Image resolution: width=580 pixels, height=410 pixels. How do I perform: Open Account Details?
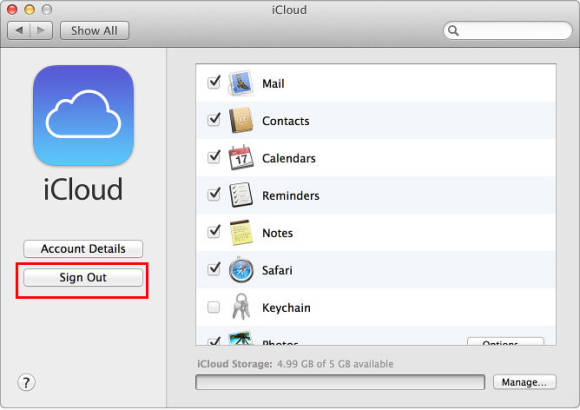pos(83,249)
